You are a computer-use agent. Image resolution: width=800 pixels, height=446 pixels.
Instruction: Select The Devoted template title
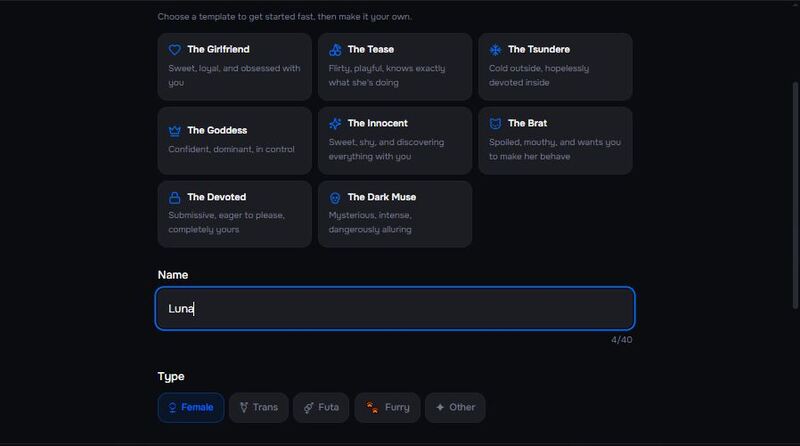click(216, 197)
